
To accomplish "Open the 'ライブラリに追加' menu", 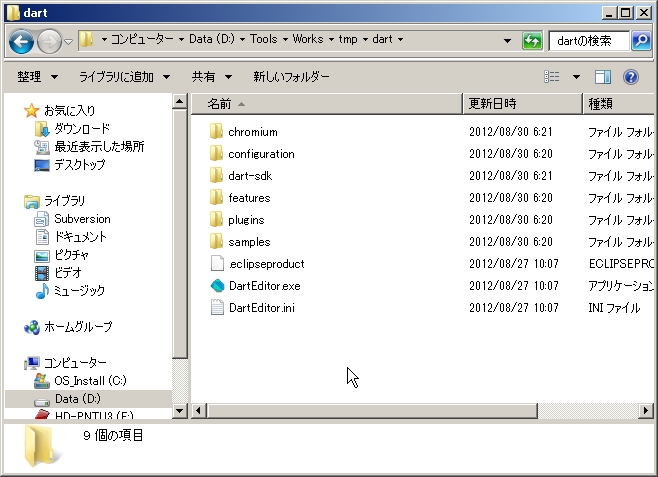I will pos(124,77).
